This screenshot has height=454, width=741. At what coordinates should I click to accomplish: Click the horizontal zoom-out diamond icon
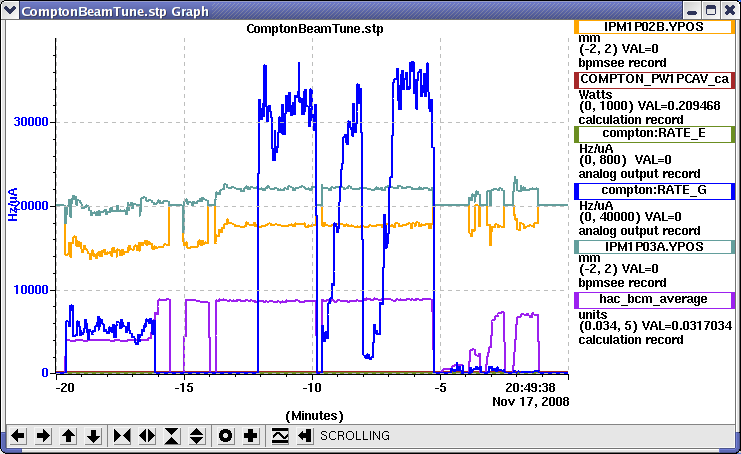[x=147, y=436]
